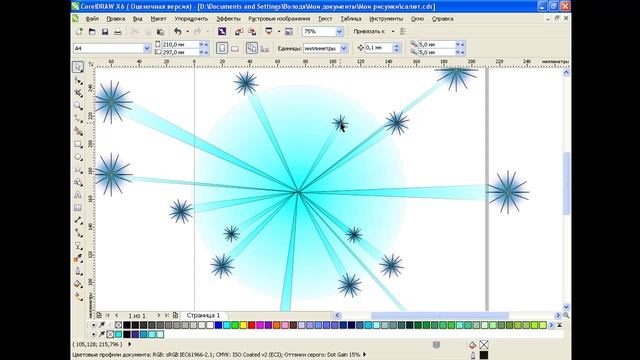
Task: Select the Fill tool in the toolbox
Action: (x=78, y=284)
